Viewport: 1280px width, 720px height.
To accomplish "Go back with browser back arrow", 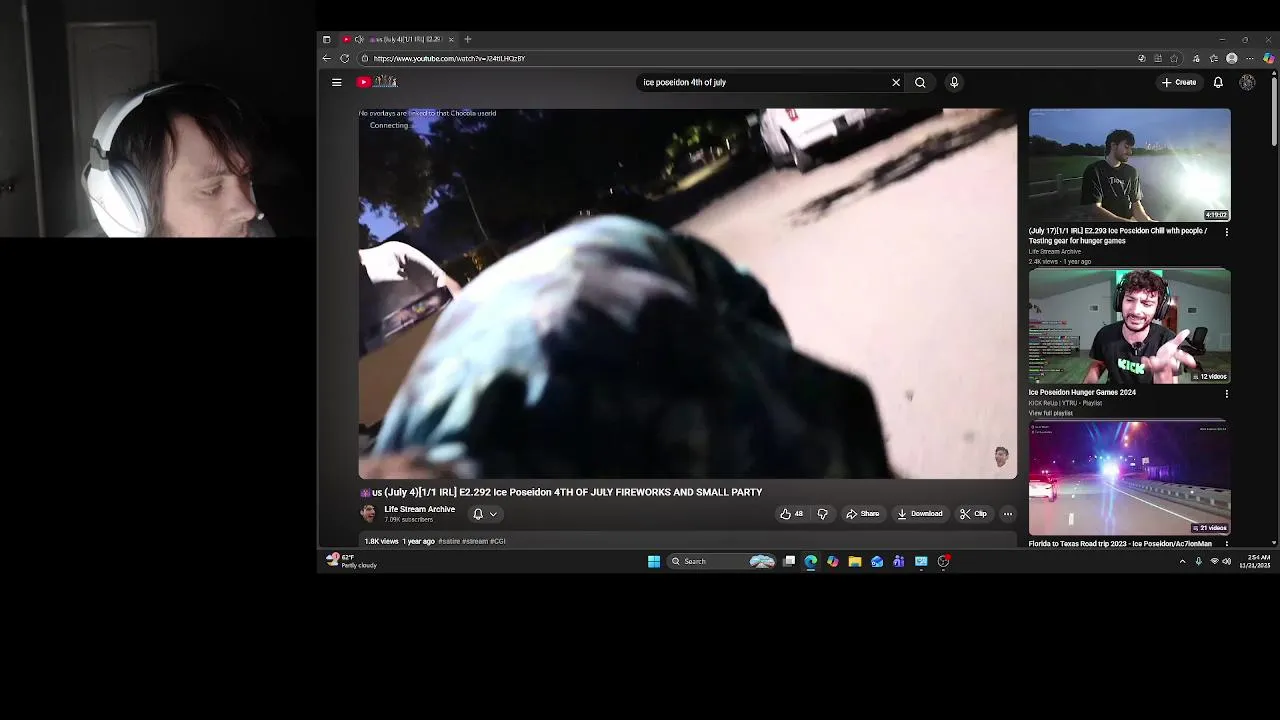I will click(x=326, y=58).
